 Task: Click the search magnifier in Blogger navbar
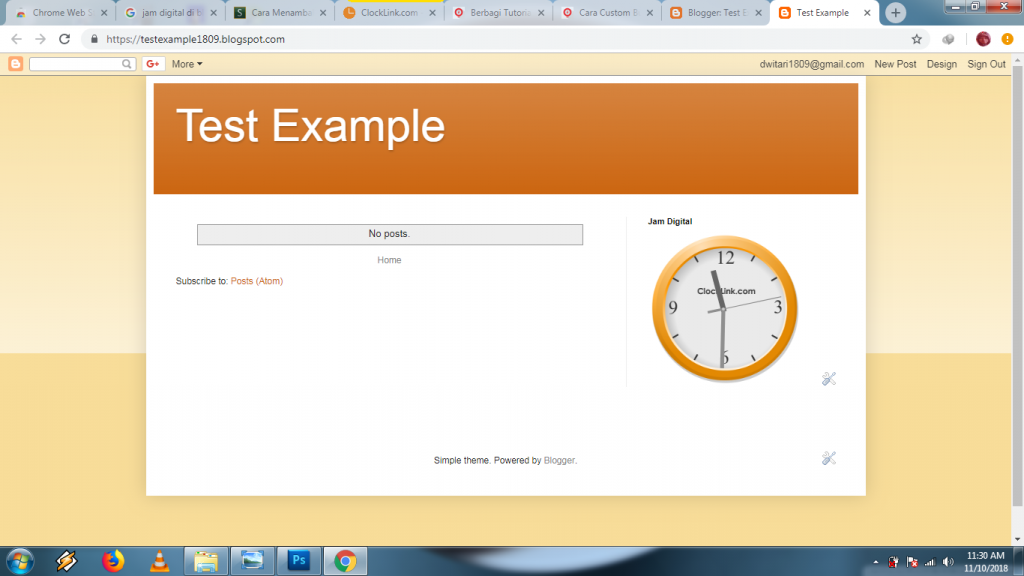tap(127, 64)
